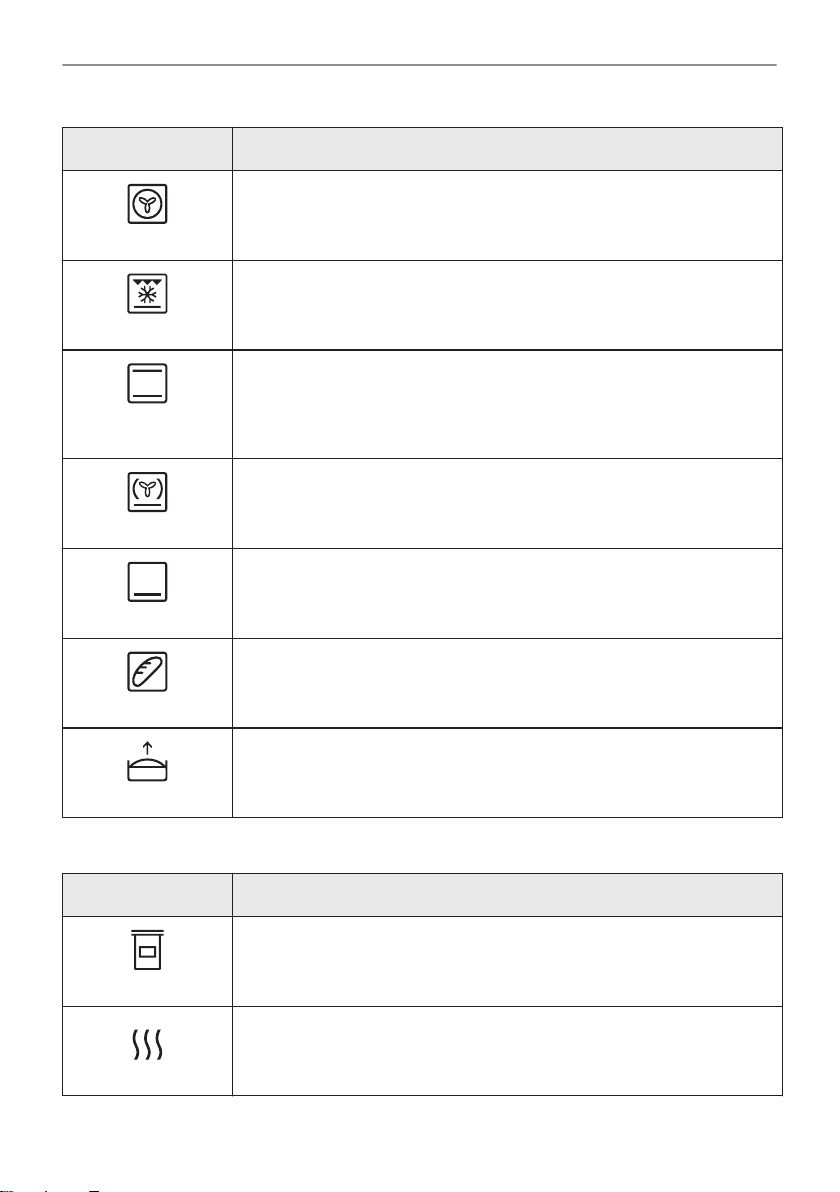Click the true fan cooking oven icon
This screenshot has height=1192, width=840.
tap(147, 204)
